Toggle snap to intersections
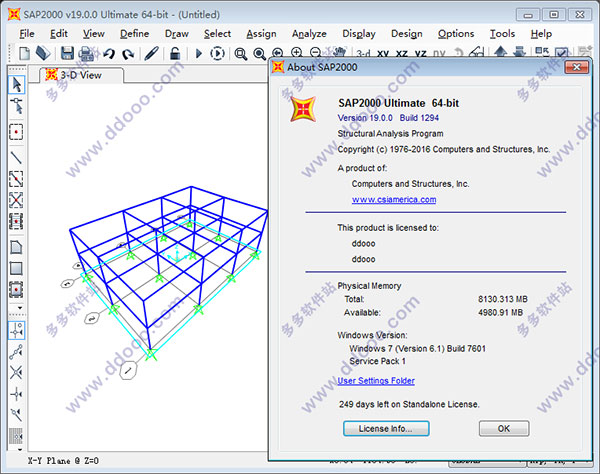Screen dimensions: 600x474 coord(16,373)
